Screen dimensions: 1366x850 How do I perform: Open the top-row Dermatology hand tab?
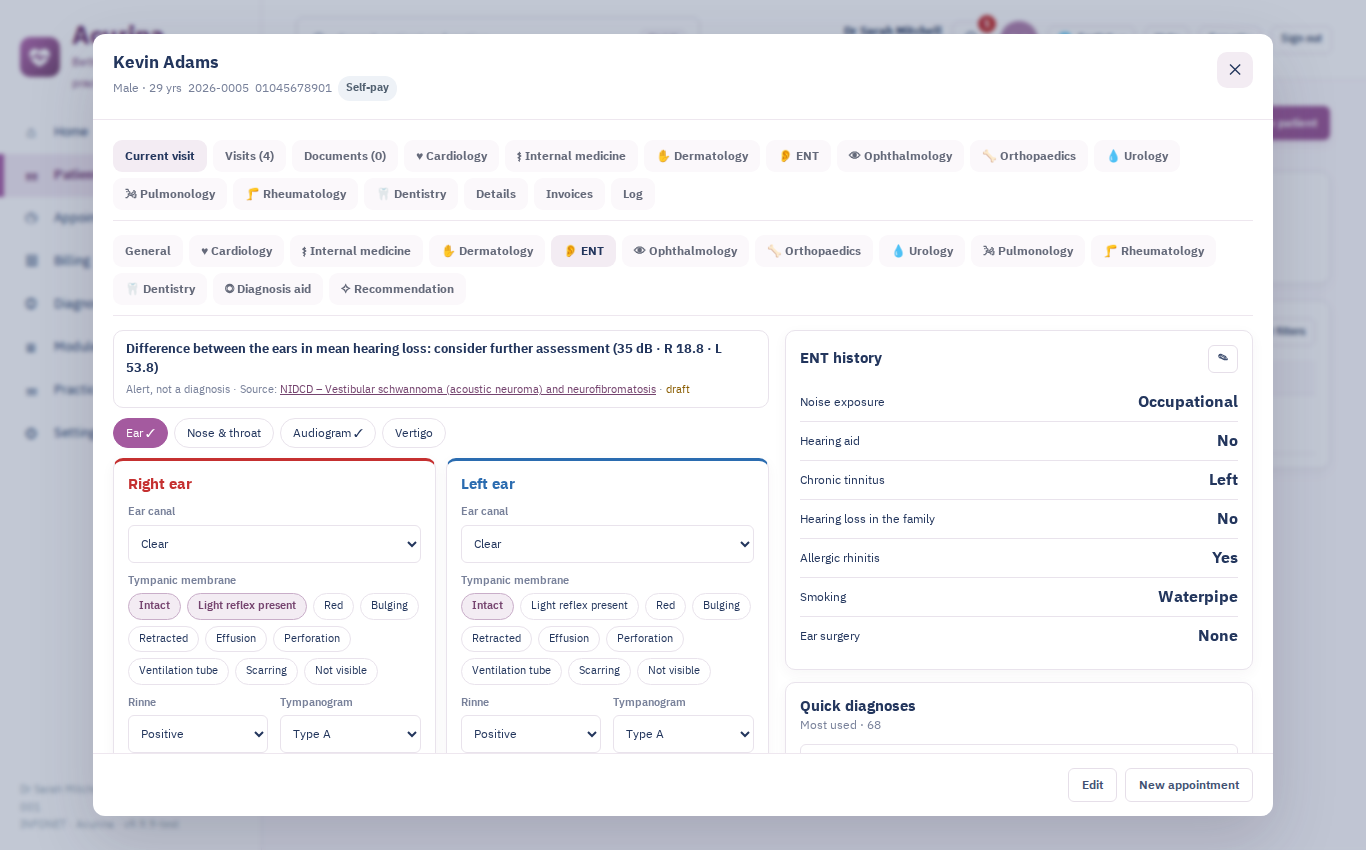(x=702, y=156)
